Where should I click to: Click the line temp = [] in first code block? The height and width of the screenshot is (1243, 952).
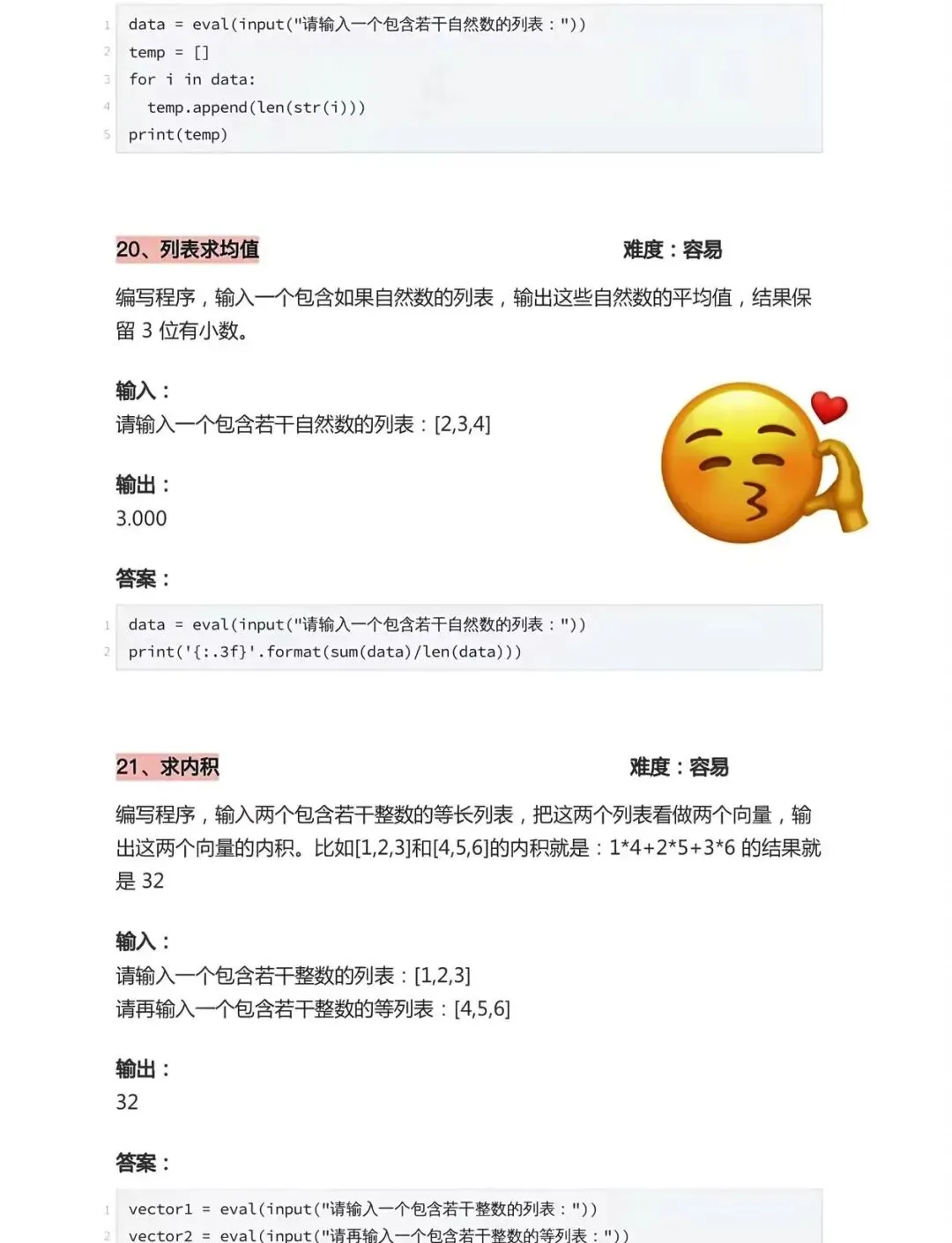point(169,53)
